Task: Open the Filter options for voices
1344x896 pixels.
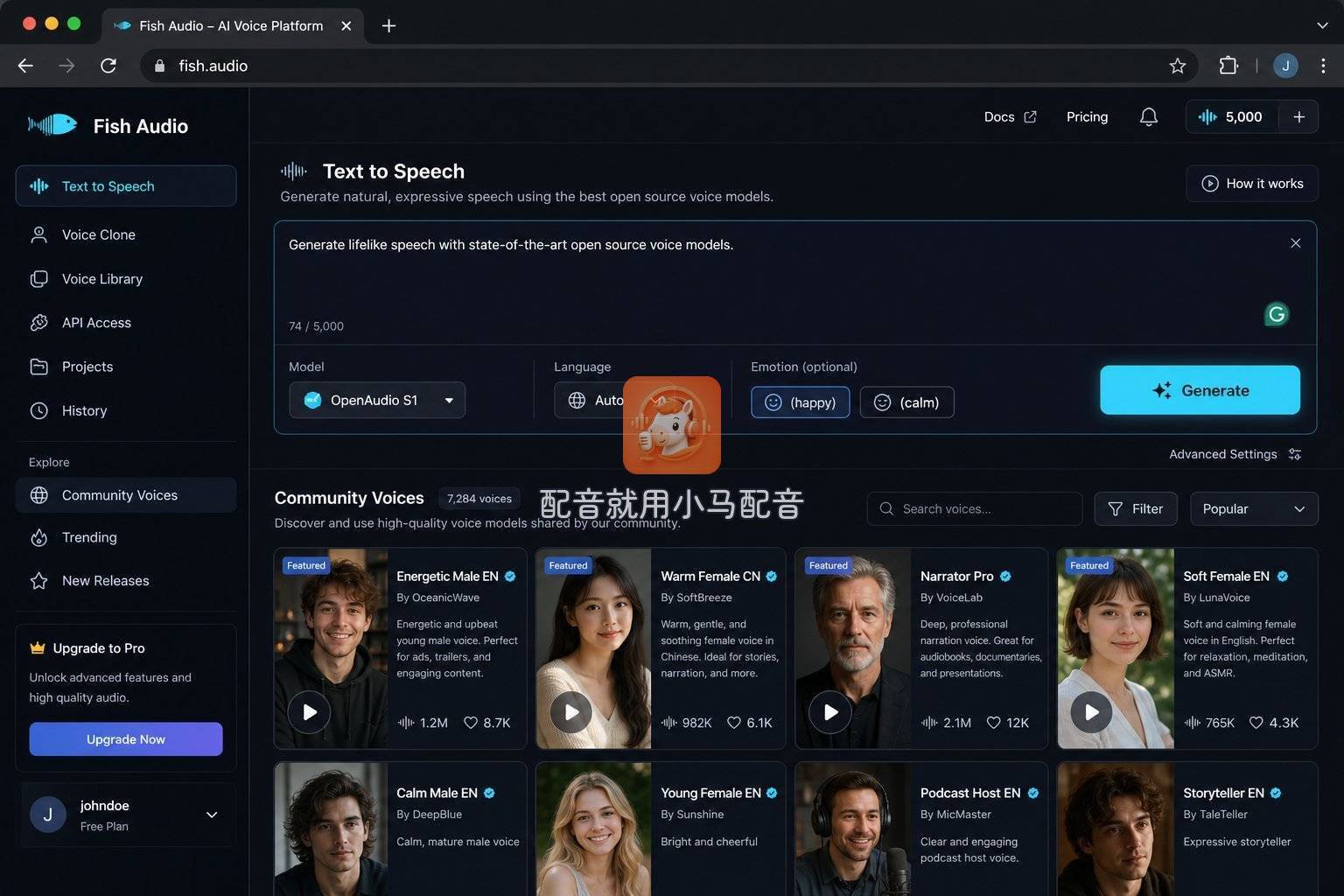Action: pos(1136,508)
